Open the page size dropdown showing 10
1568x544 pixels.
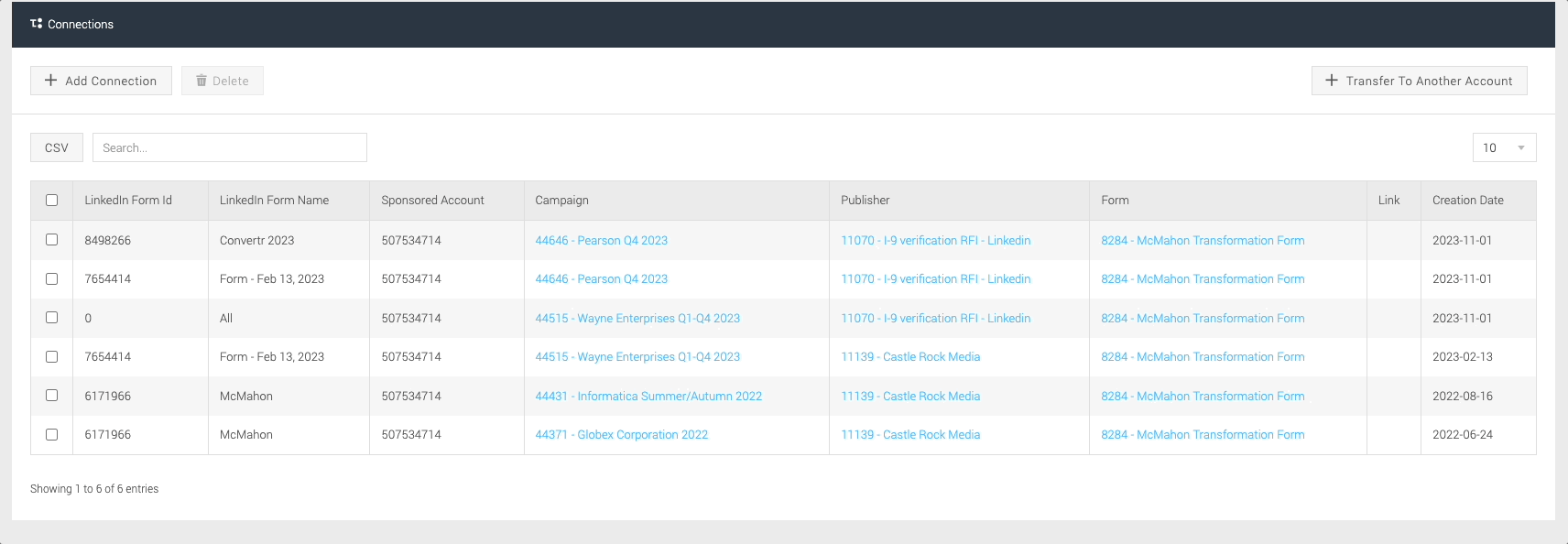point(1504,147)
